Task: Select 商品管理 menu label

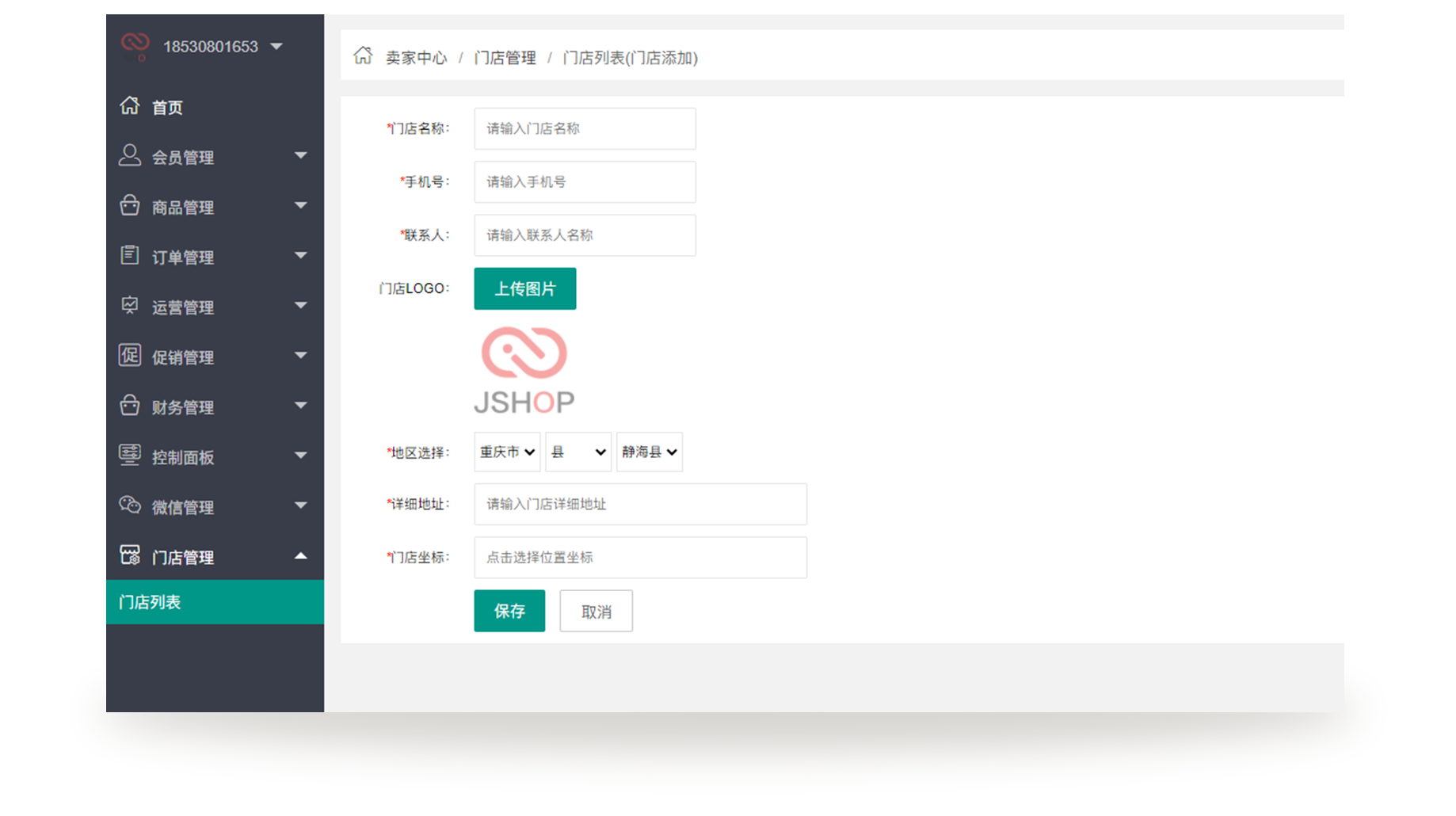Action: pos(183,208)
